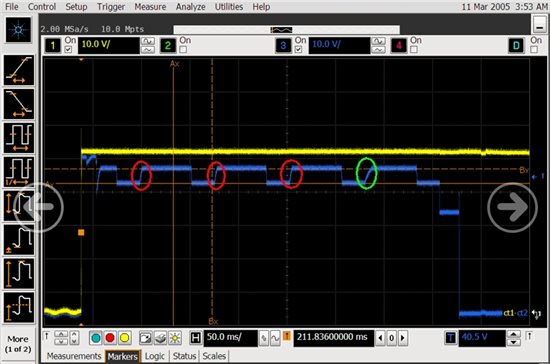Open the Trigger menu
Screen dimensions: 550x364
tap(111, 7)
